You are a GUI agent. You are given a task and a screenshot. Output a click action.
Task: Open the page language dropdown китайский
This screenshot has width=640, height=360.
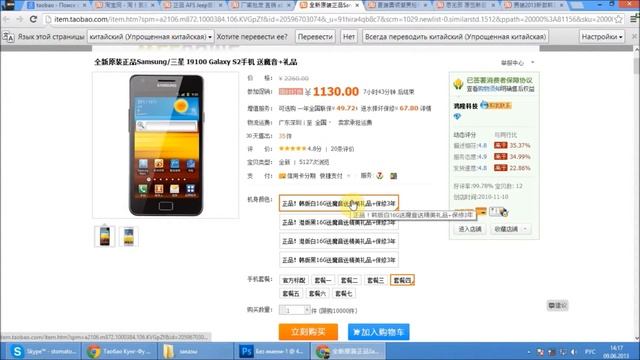[151, 37]
